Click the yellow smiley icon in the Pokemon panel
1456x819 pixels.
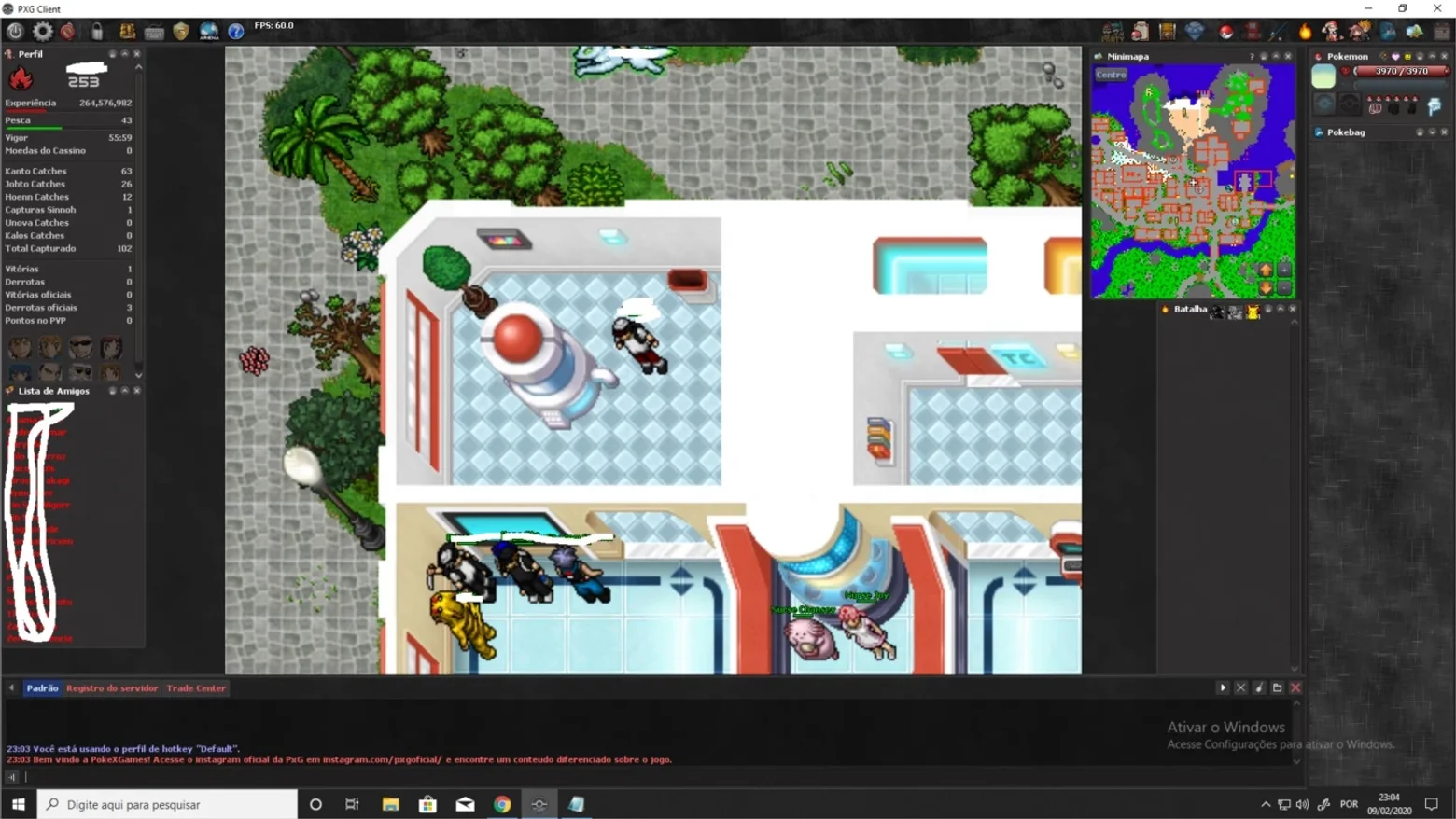pos(1407,56)
